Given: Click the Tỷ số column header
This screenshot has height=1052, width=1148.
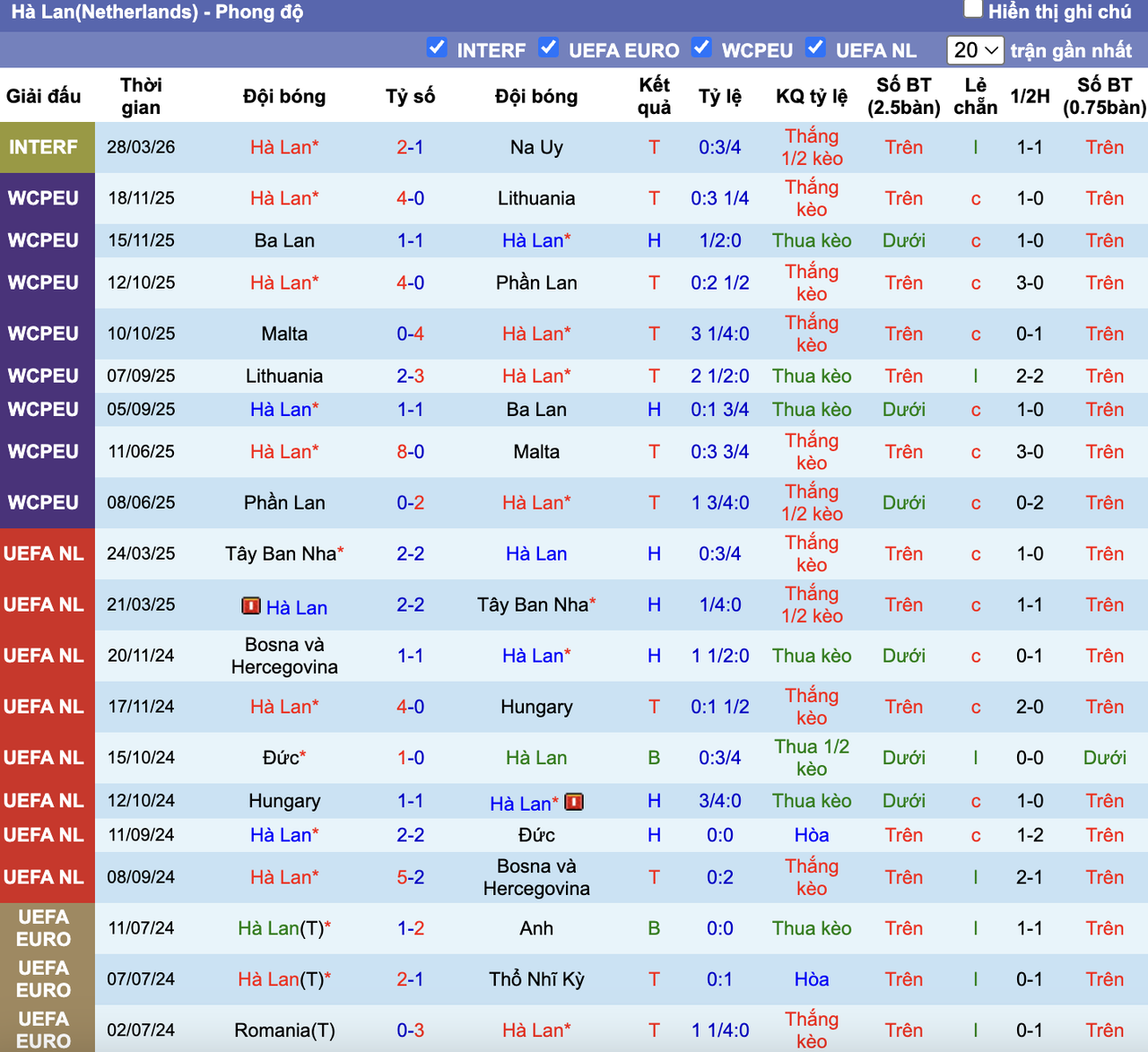Looking at the screenshot, I should (x=410, y=96).
